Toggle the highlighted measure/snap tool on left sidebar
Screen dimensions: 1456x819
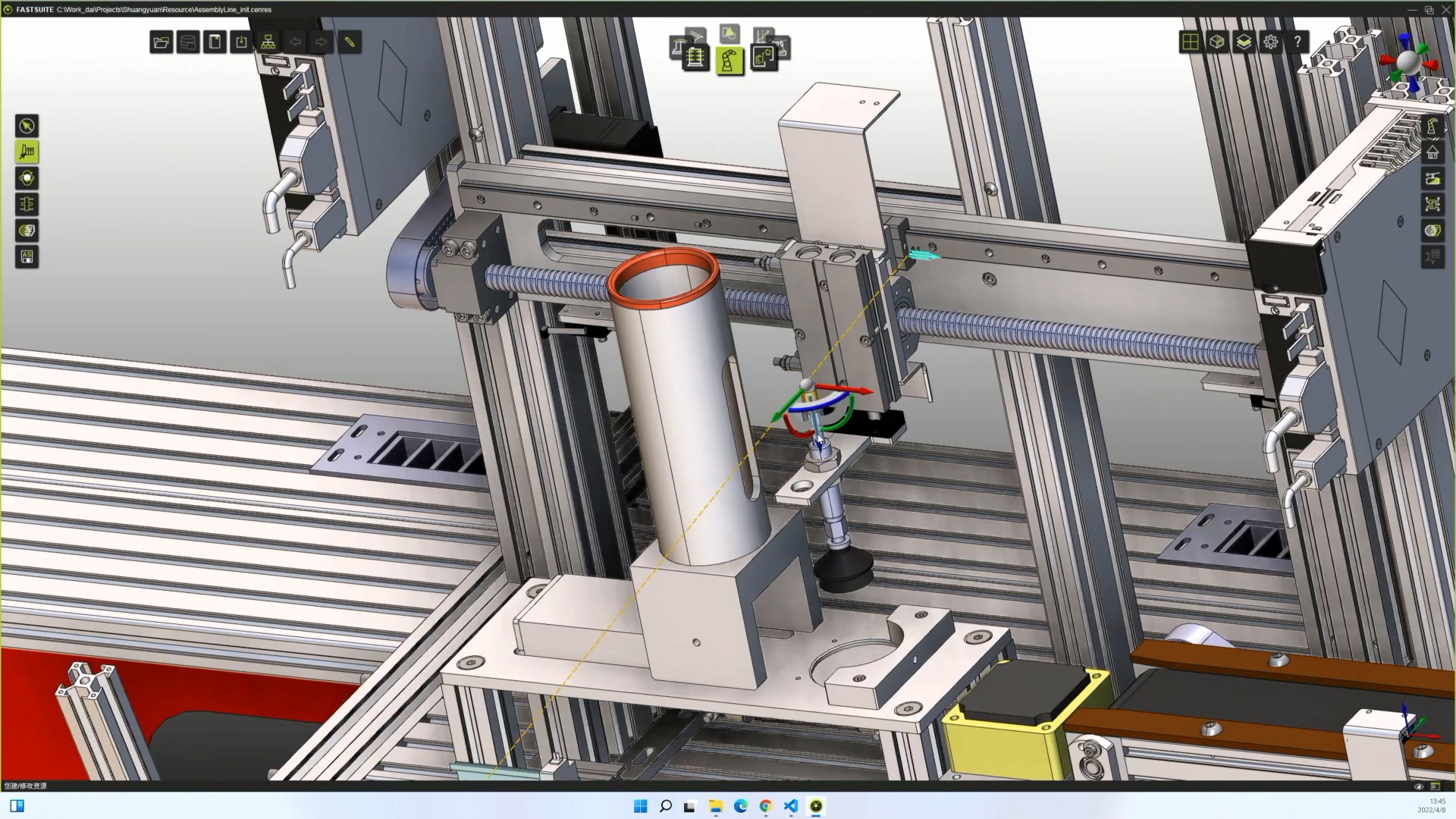27,152
